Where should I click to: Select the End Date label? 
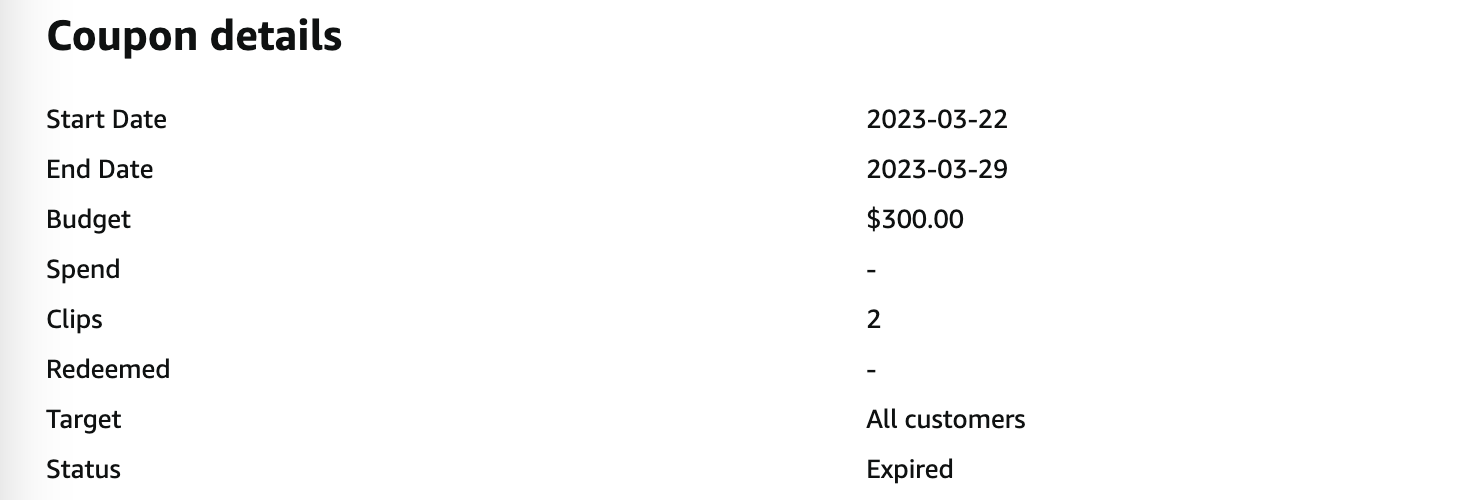click(x=100, y=170)
